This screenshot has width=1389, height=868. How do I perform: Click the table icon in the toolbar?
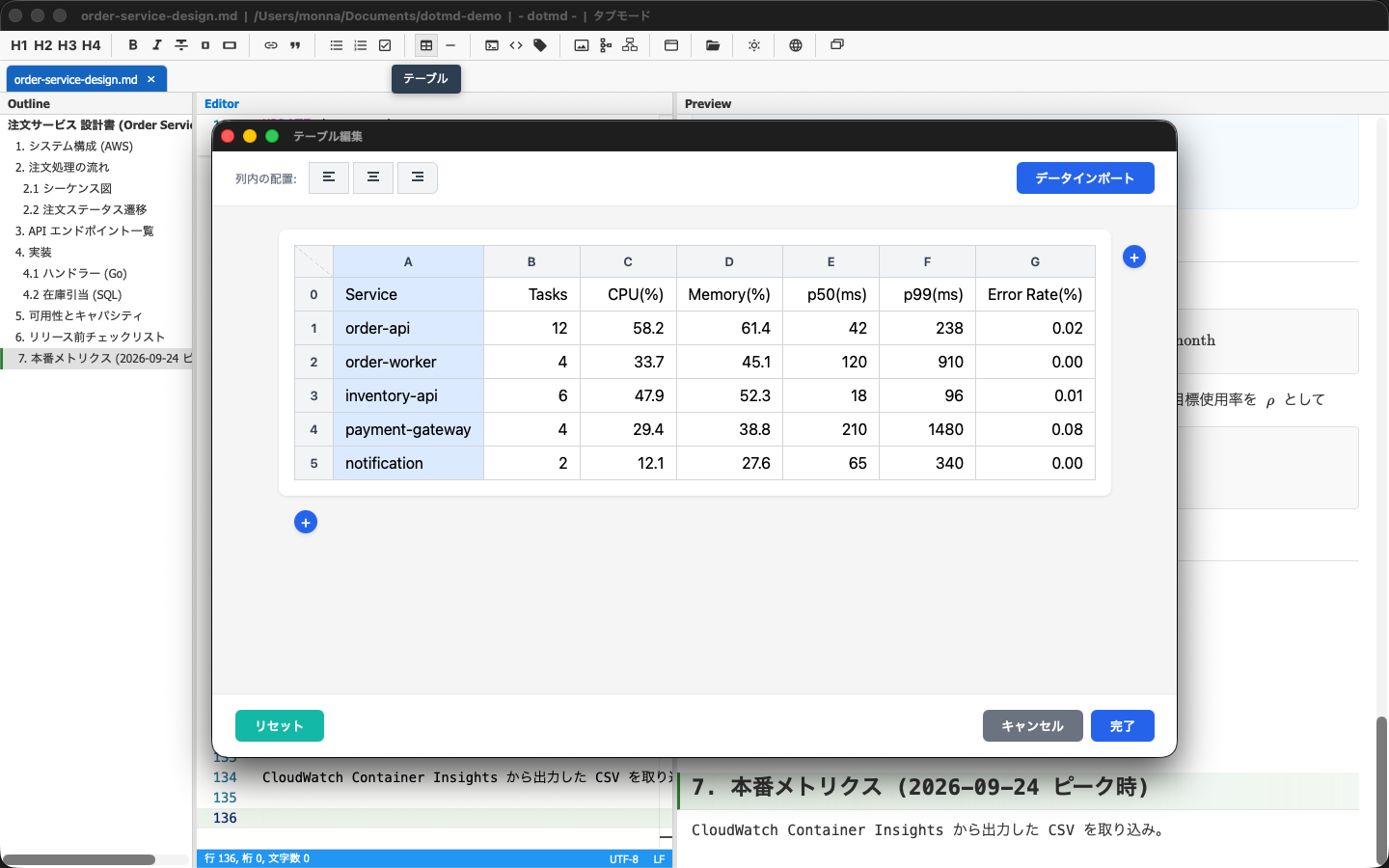coord(426,45)
